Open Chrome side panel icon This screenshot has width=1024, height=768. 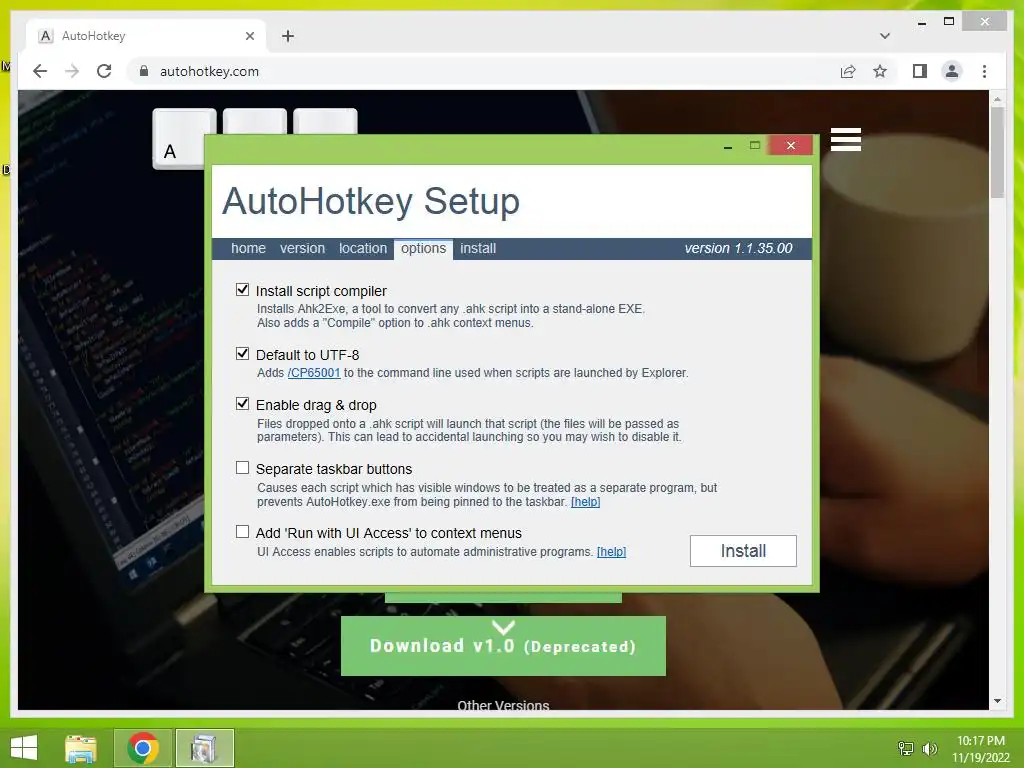pos(920,71)
